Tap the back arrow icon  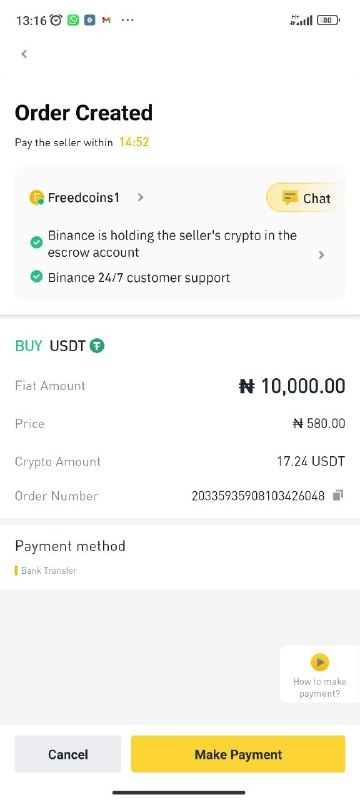coord(24,54)
